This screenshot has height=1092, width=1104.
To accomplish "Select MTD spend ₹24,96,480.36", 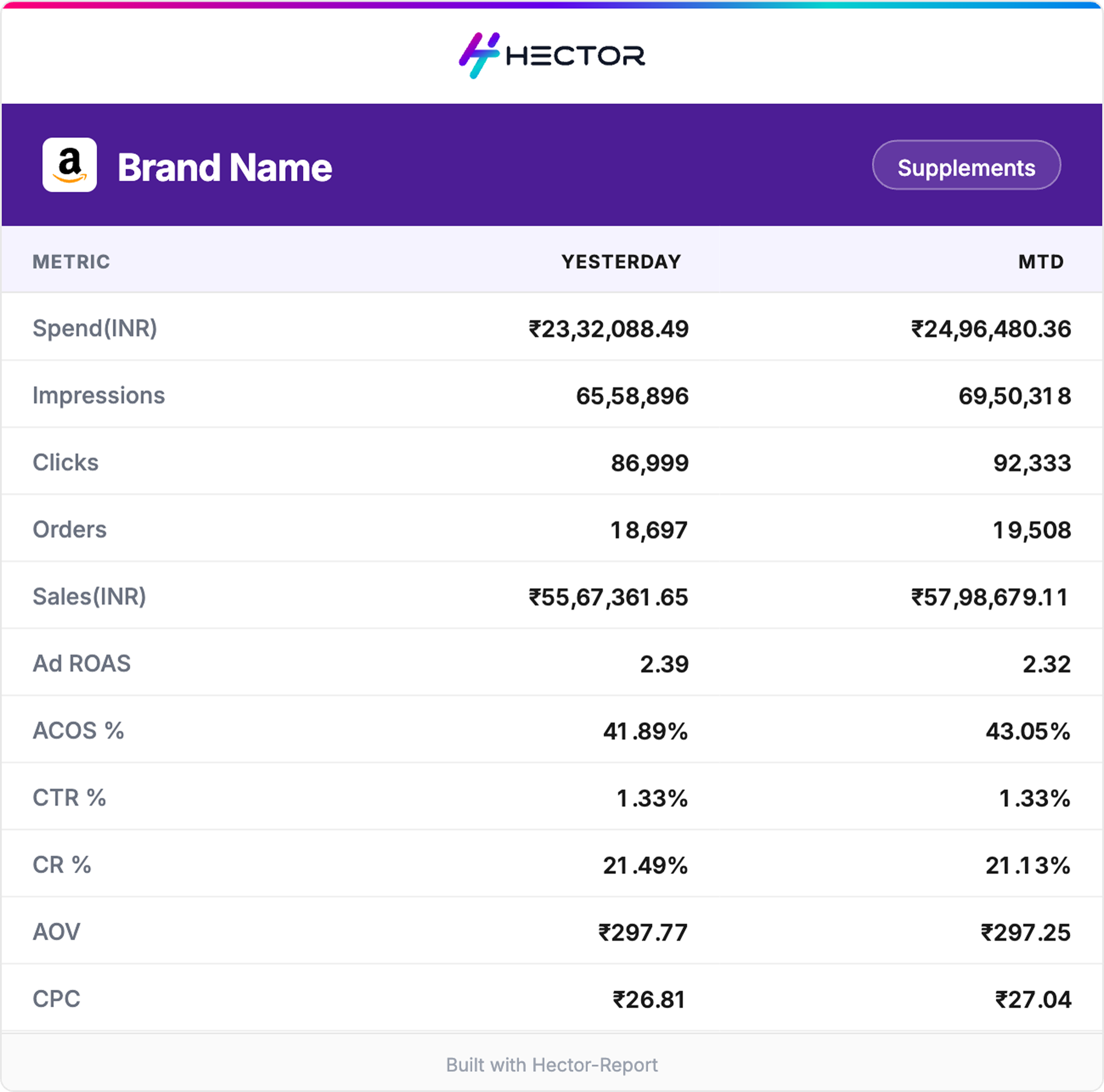I will pos(991,329).
